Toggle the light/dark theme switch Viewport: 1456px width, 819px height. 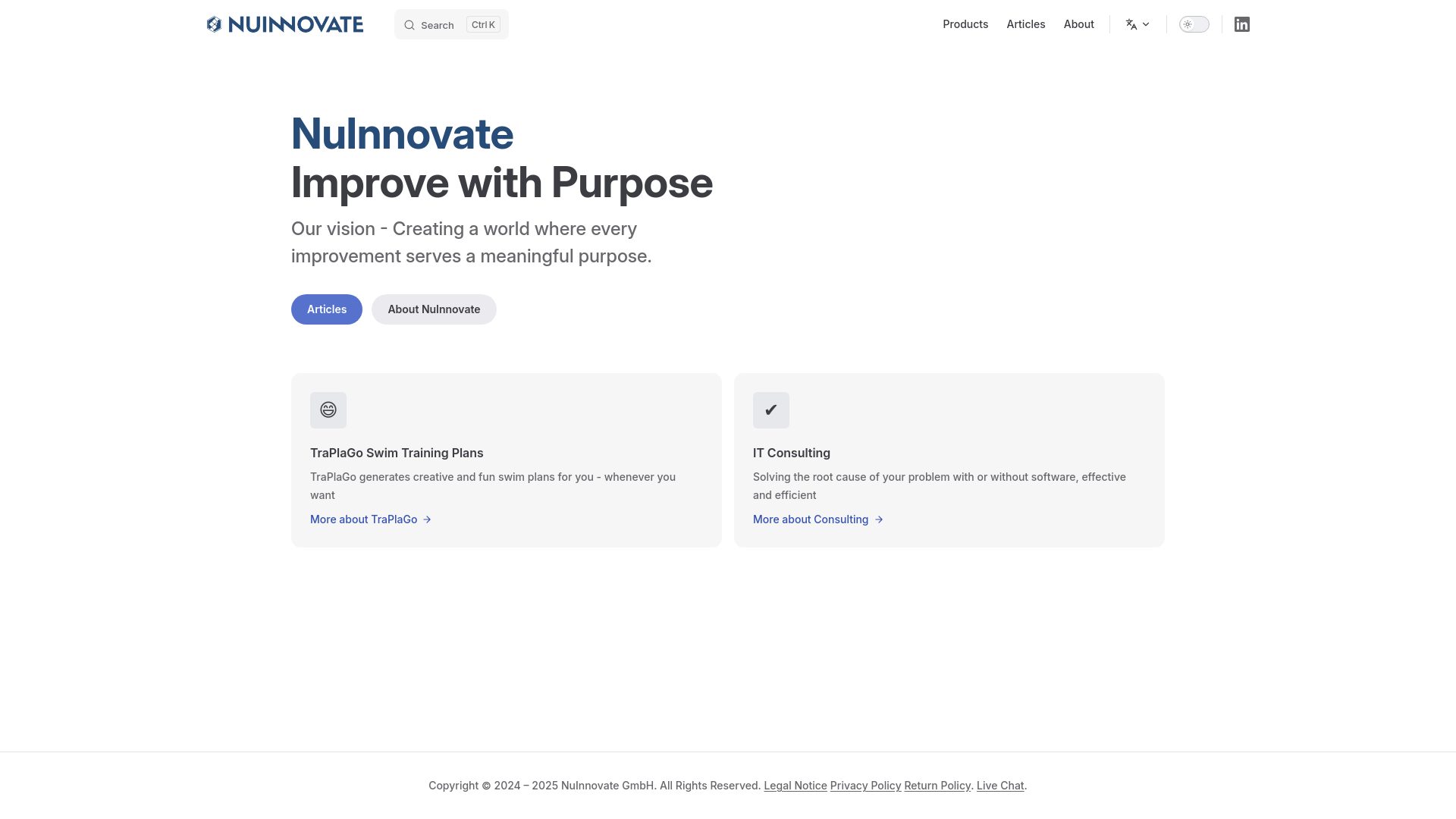(1194, 24)
